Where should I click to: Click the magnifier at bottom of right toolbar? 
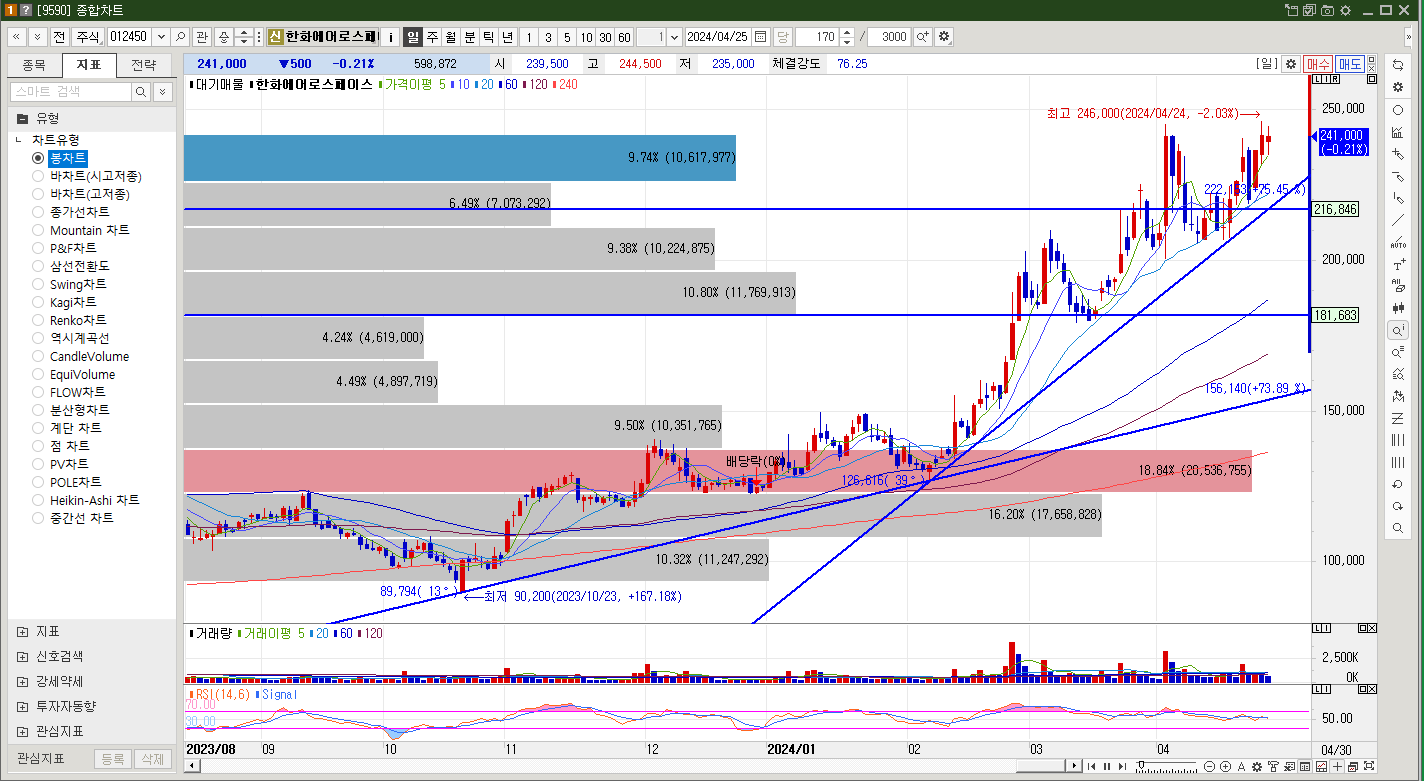click(1398, 528)
